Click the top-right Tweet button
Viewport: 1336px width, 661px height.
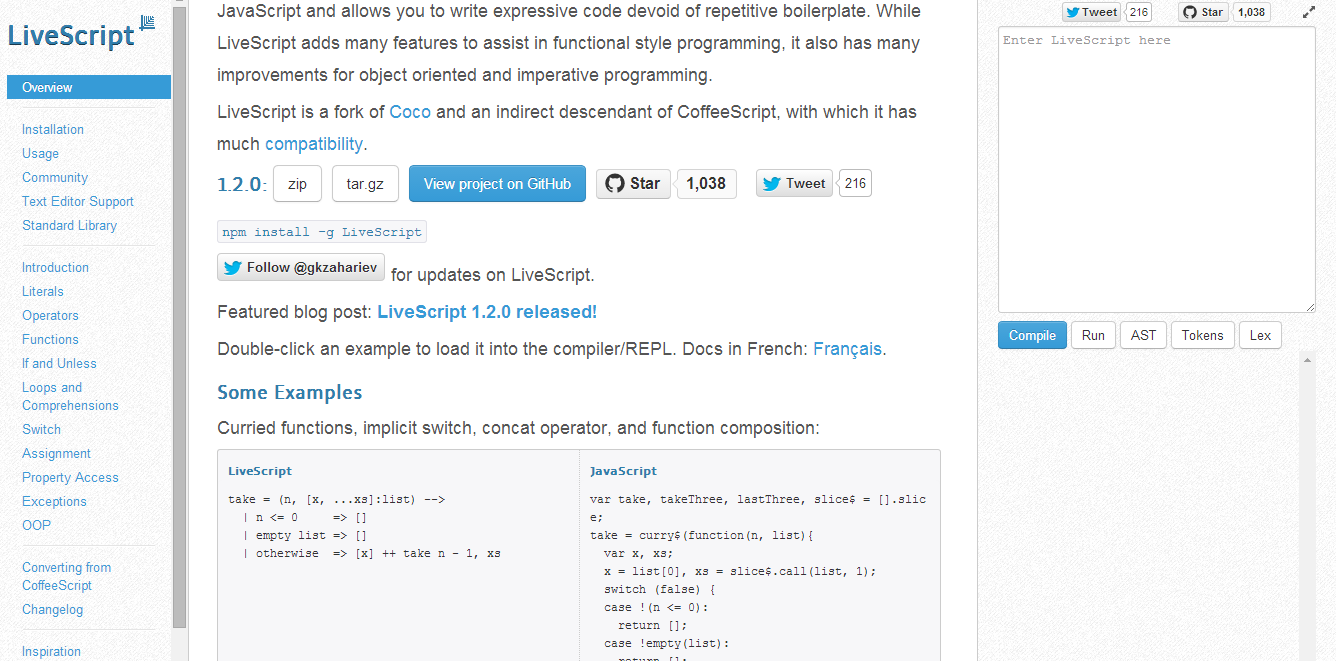tap(1091, 12)
